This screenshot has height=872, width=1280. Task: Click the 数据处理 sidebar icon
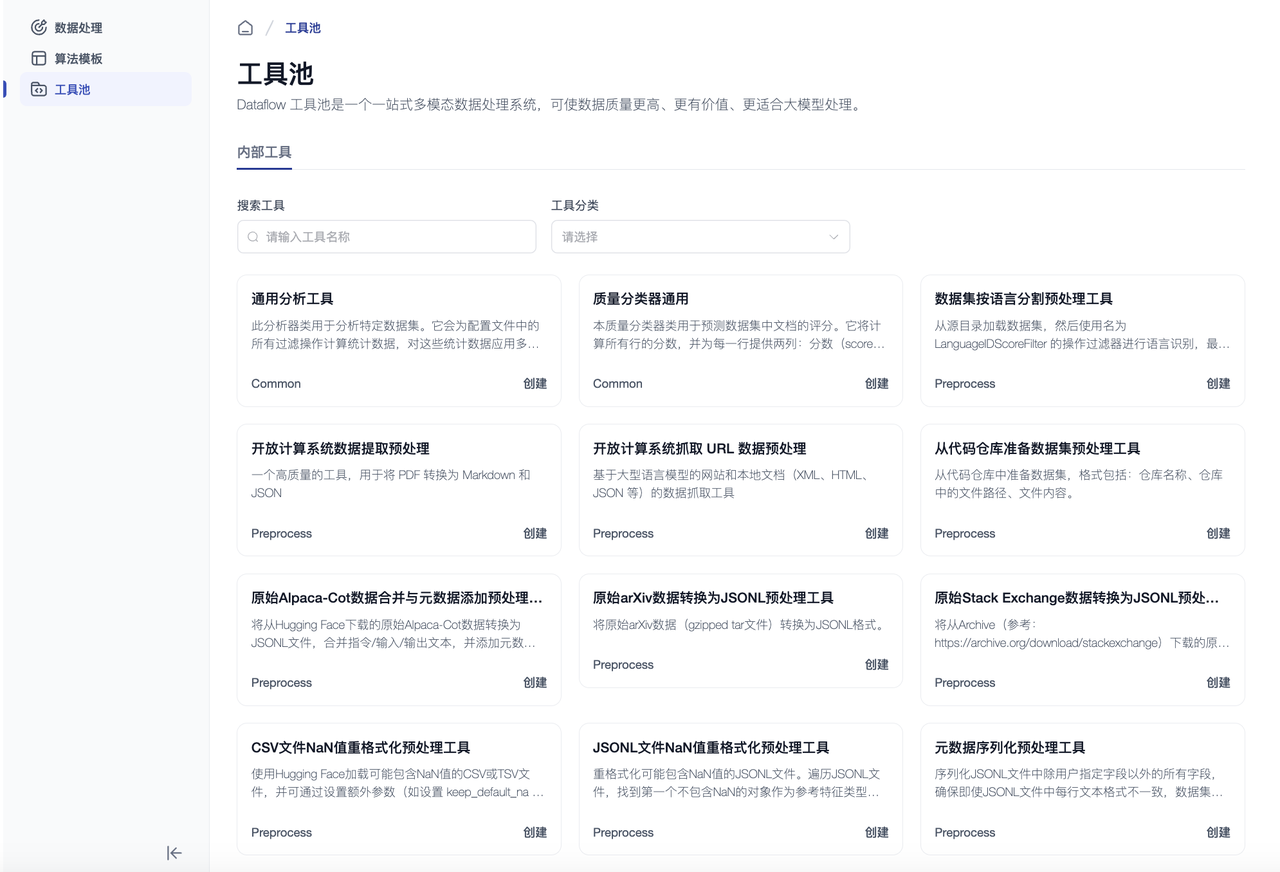point(39,27)
